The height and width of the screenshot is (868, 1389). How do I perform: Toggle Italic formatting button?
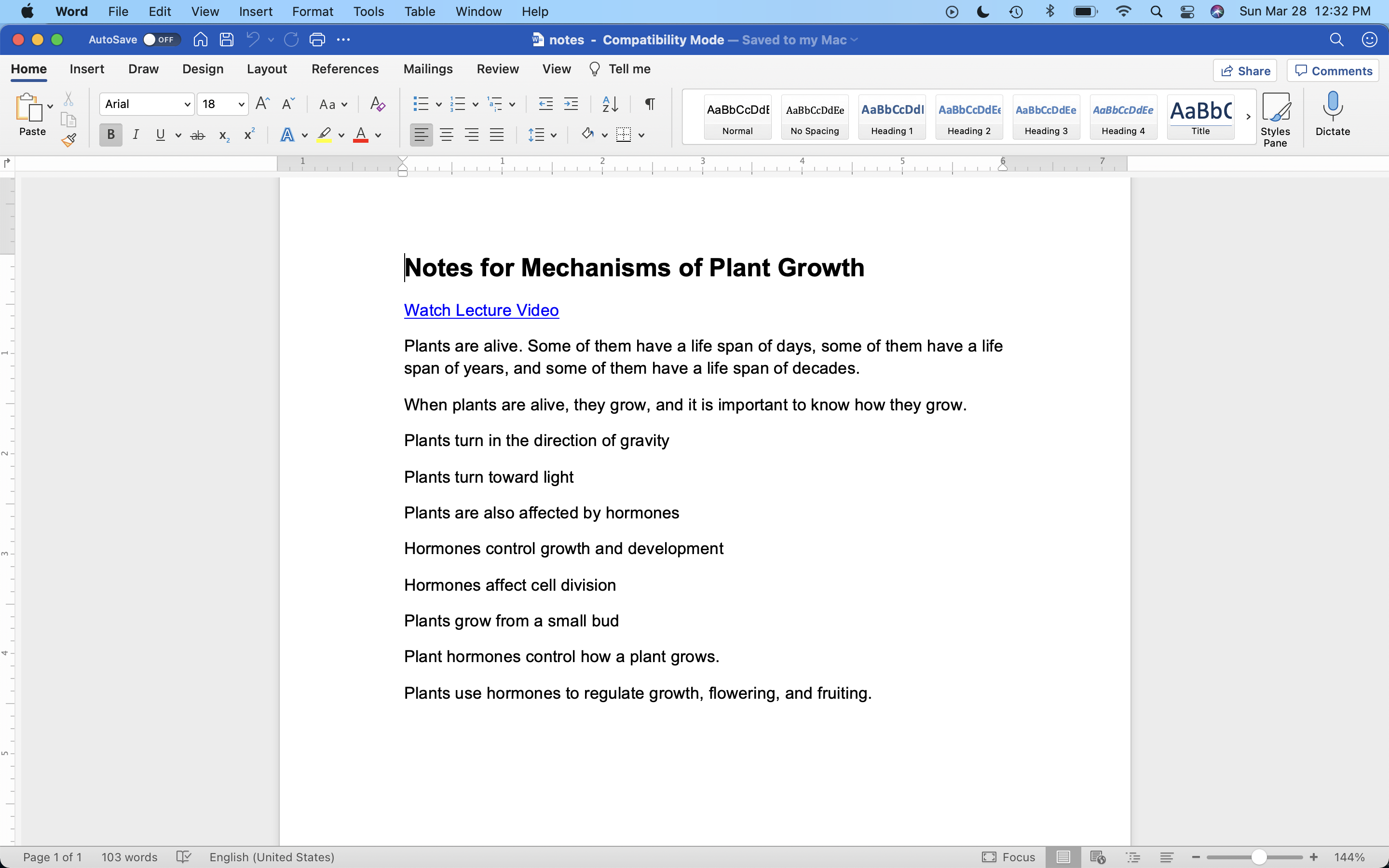[x=136, y=136]
